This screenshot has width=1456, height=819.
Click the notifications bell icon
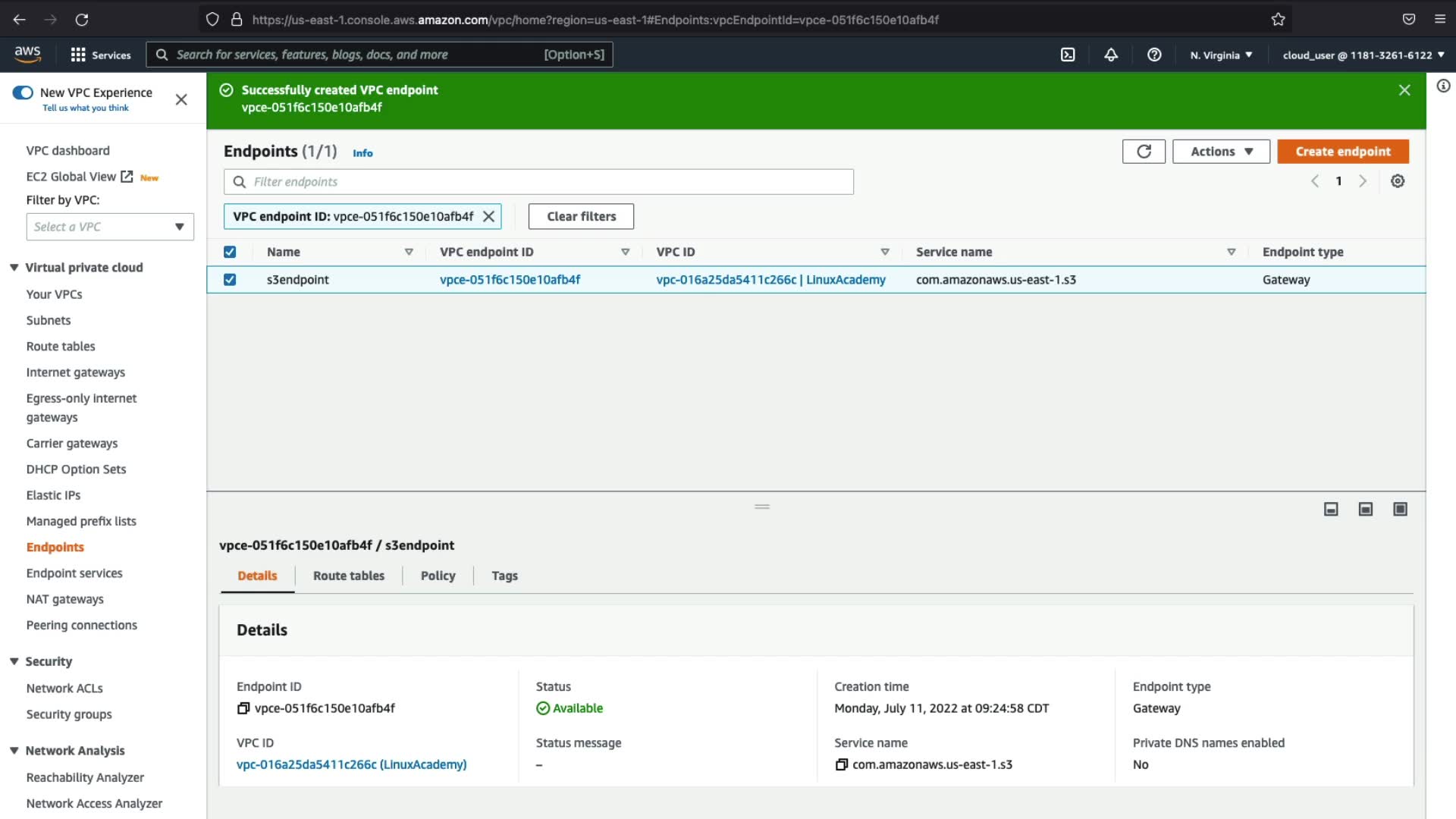click(1111, 55)
